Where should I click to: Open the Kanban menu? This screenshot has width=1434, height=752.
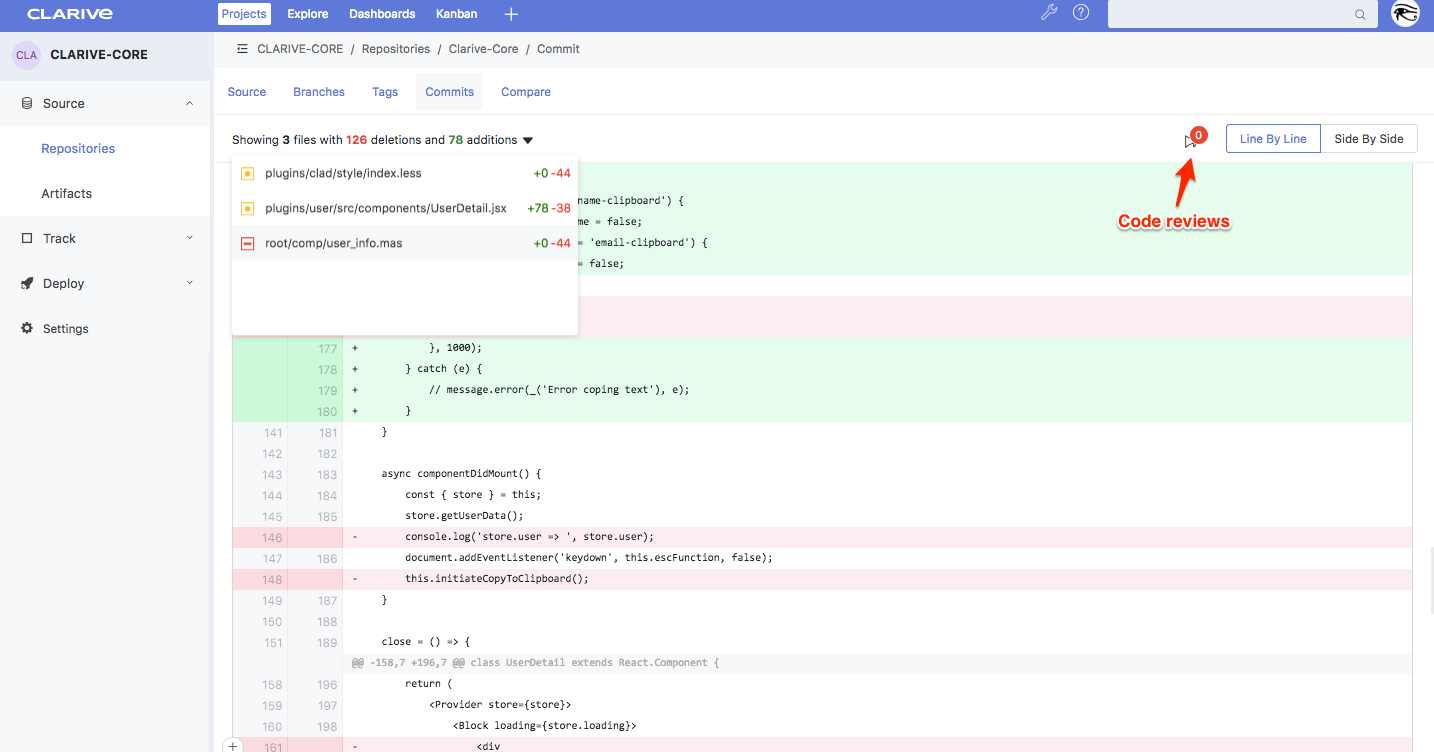click(457, 14)
